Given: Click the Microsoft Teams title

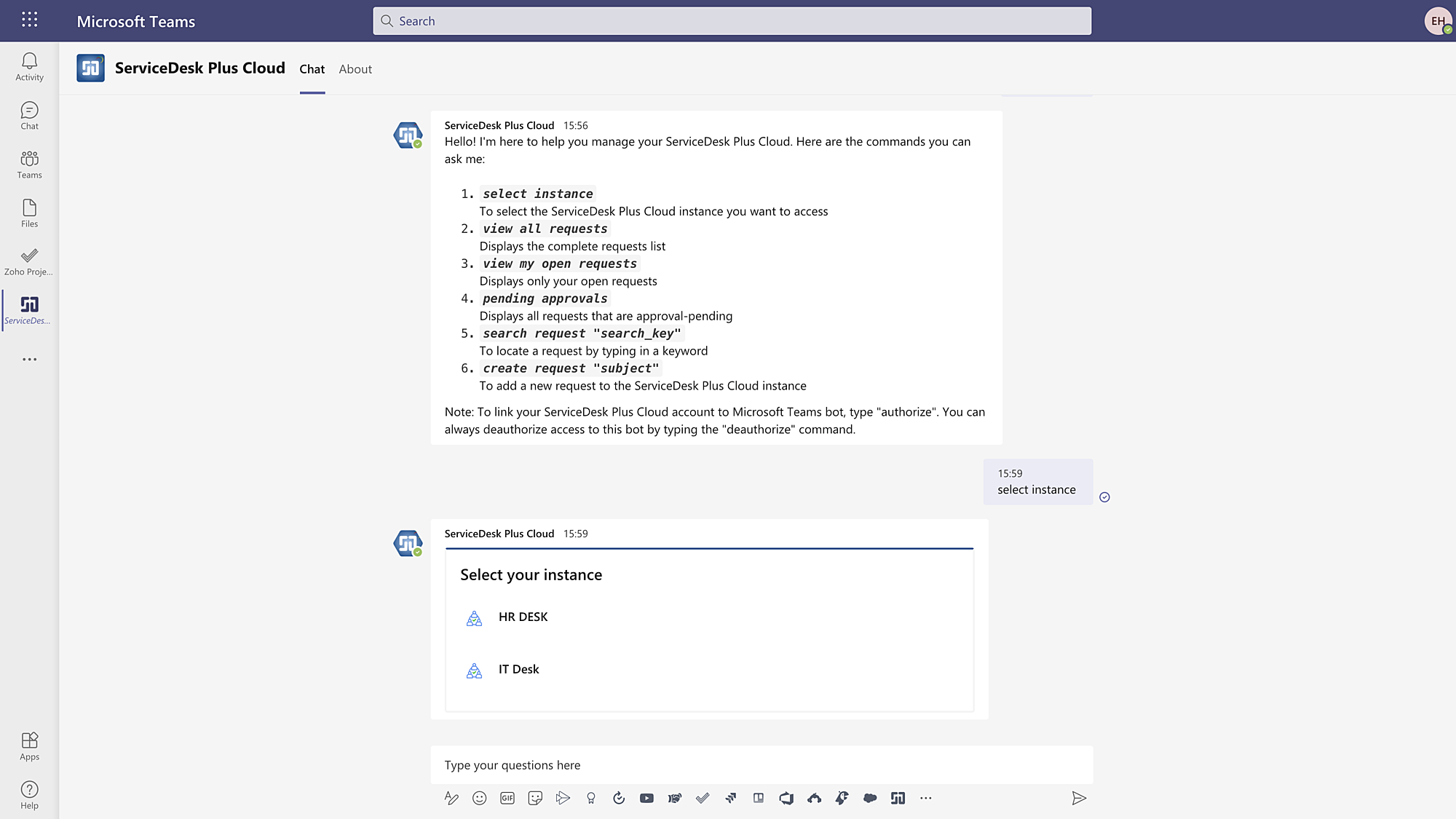Looking at the screenshot, I should click(136, 22).
